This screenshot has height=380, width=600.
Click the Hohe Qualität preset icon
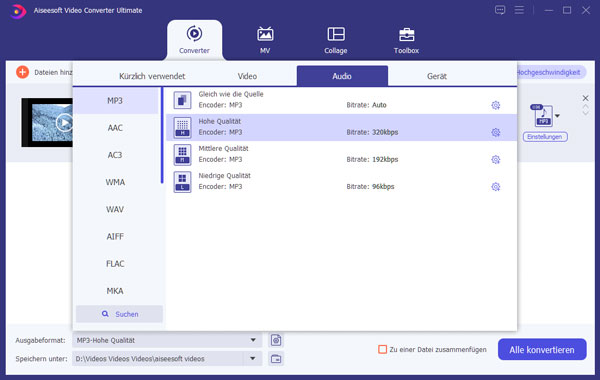click(183, 127)
